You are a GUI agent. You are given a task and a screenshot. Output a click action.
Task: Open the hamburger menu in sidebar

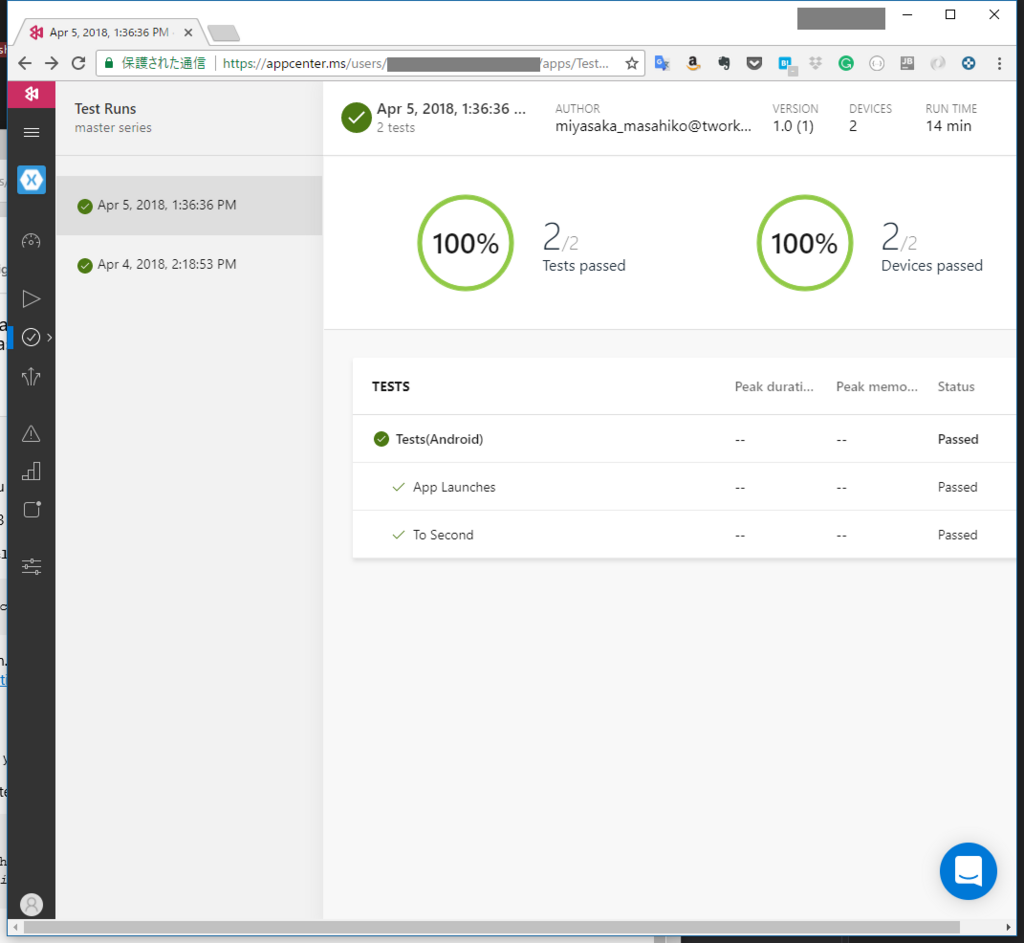tap(31, 133)
